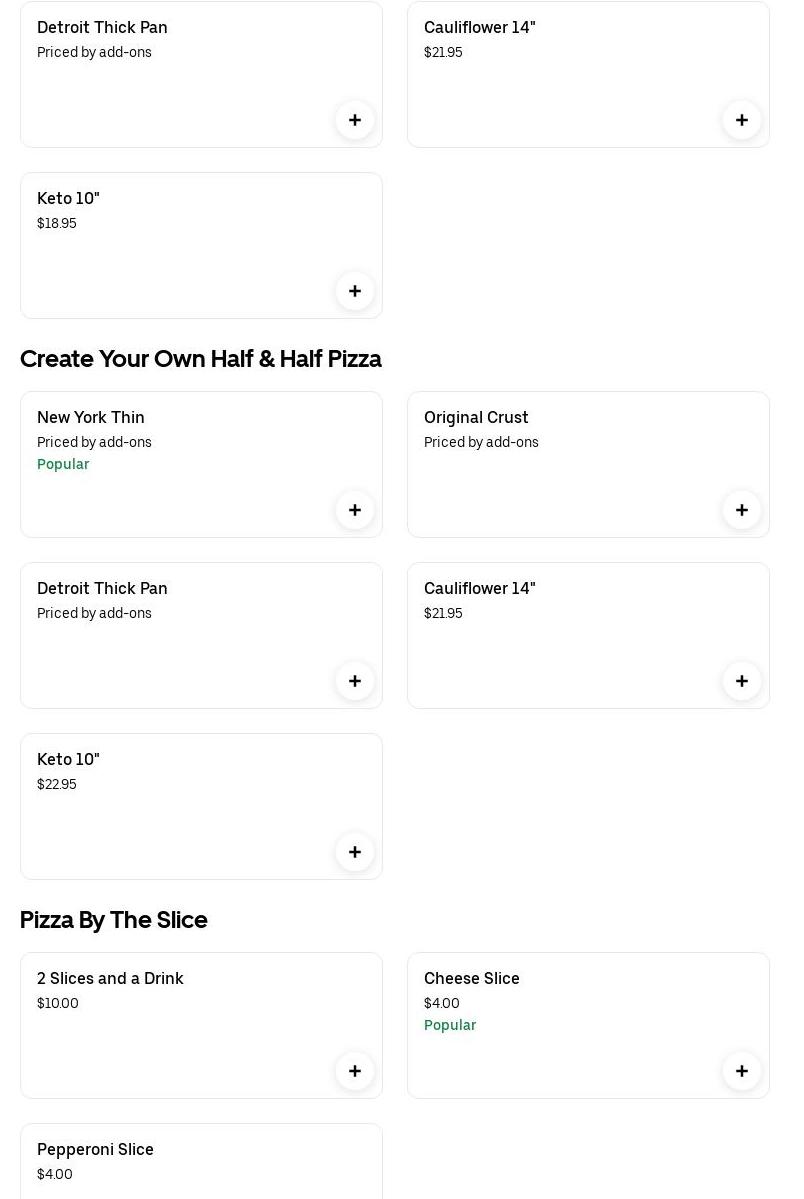
Task: Add the $18.95 Keto 10" pizza with plus
Action: click(x=355, y=291)
